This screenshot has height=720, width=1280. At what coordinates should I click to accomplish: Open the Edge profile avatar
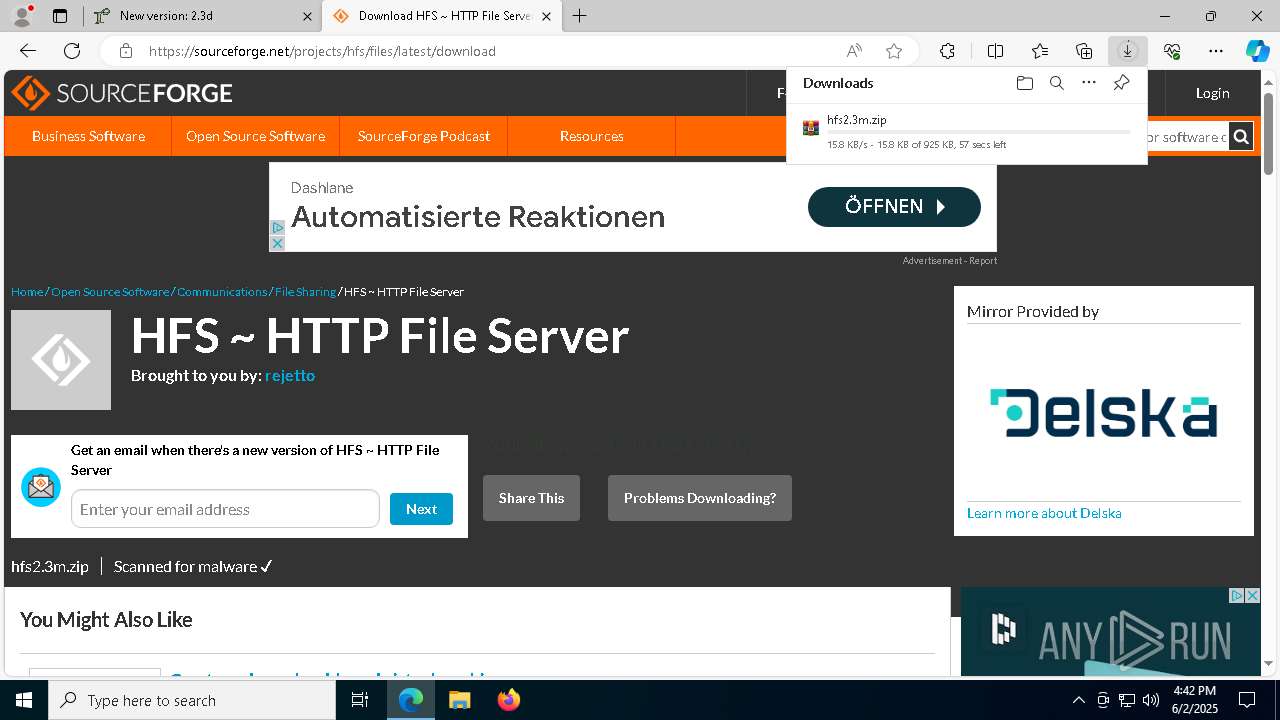pyautogui.click(x=22, y=16)
